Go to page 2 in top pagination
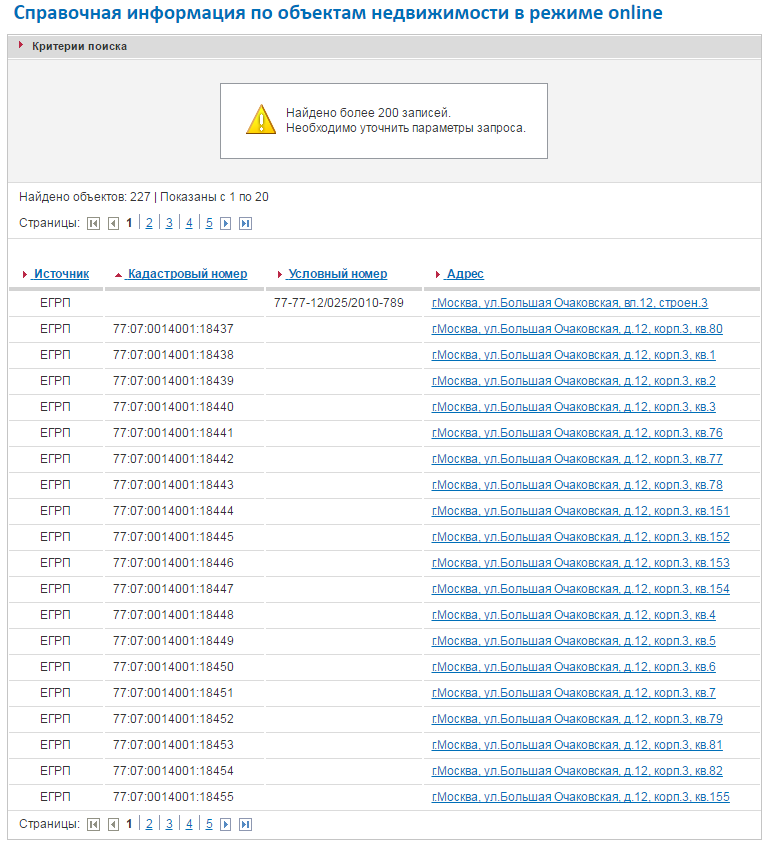Viewport: 767px width, 846px height. 149,224
